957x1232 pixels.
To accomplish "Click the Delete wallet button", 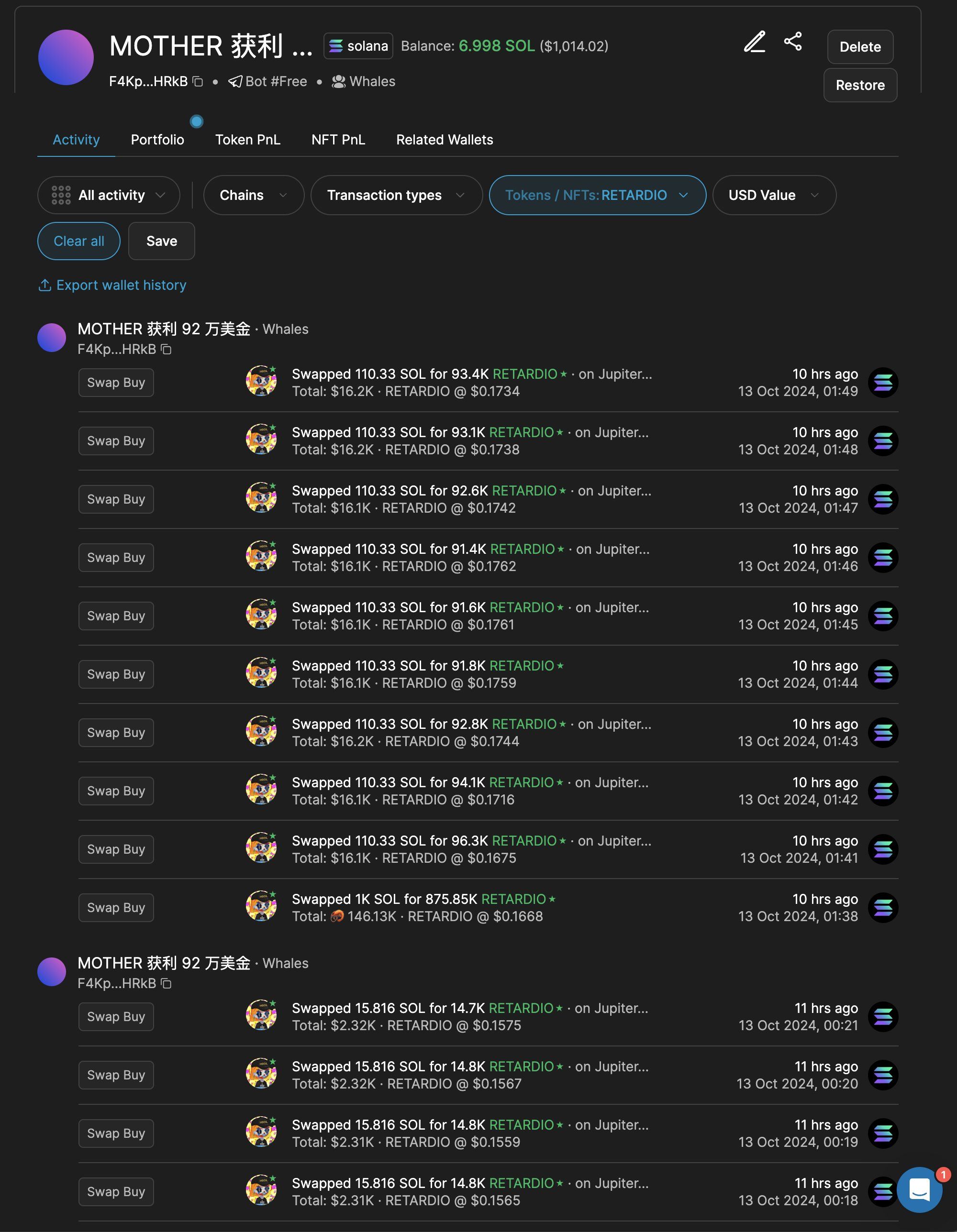I will [x=859, y=47].
